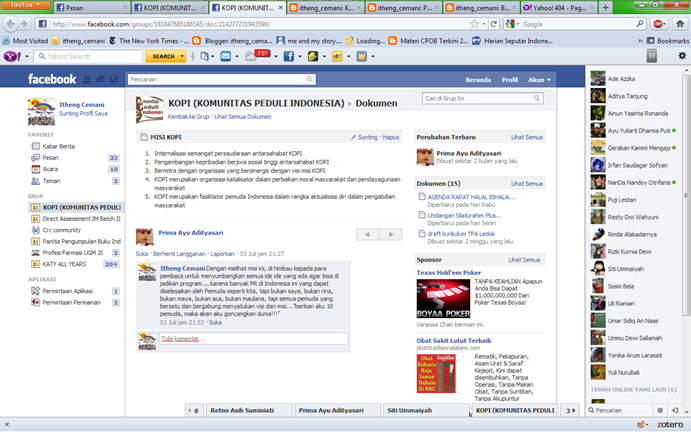Click search icon in Cari di Grup Ini
The height and width of the screenshot is (432, 691).
click(x=537, y=98)
